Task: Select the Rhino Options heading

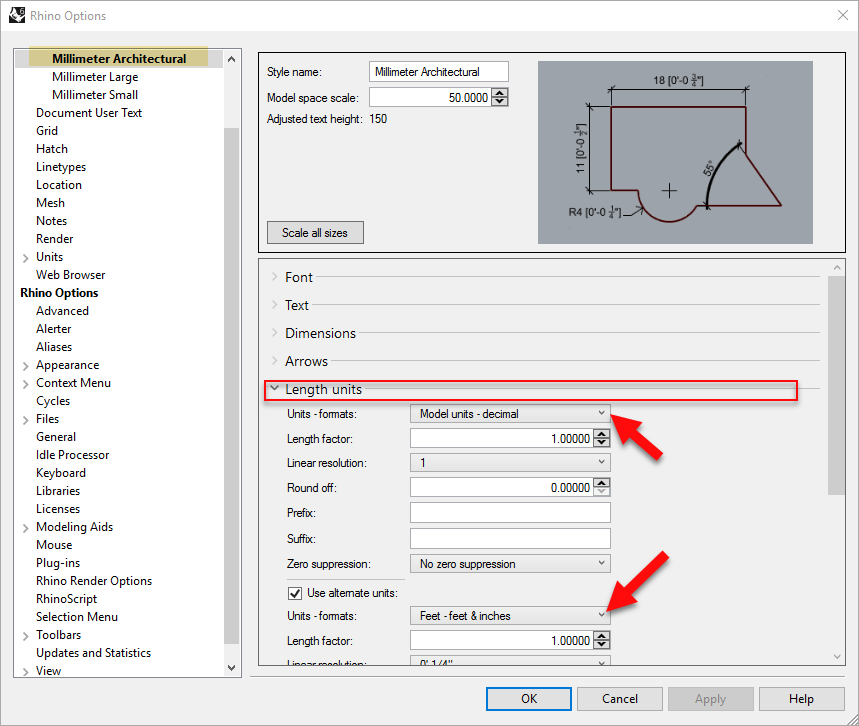Action: point(59,293)
